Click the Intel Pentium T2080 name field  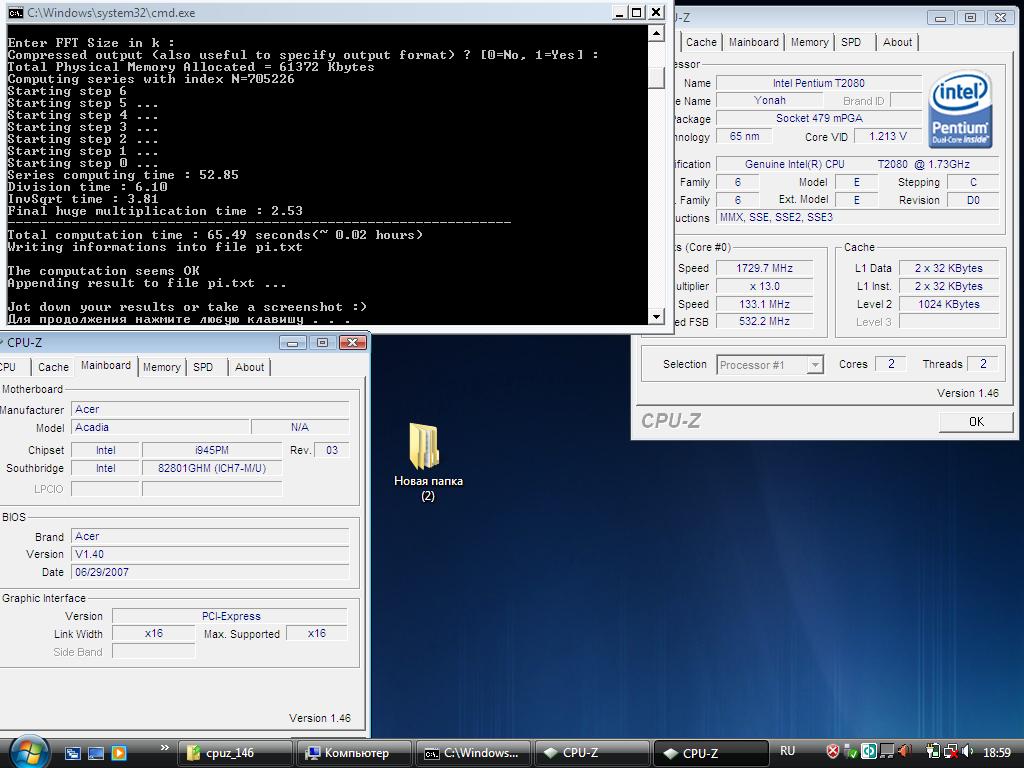coord(819,83)
